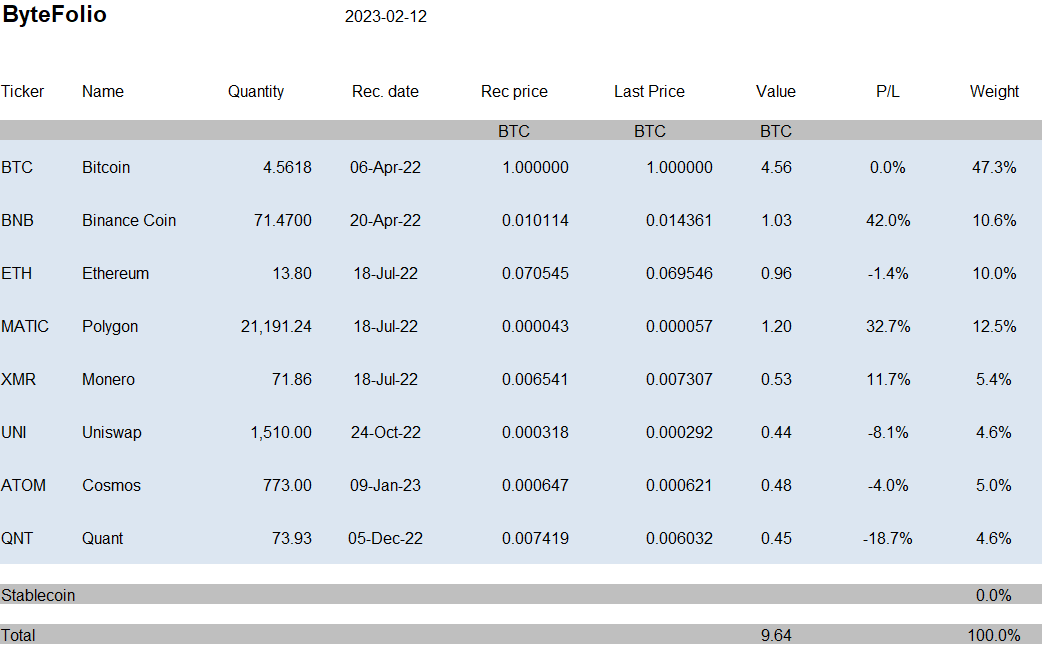Click the Rec price column header
This screenshot has height=645, width=1042.
pos(514,92)
